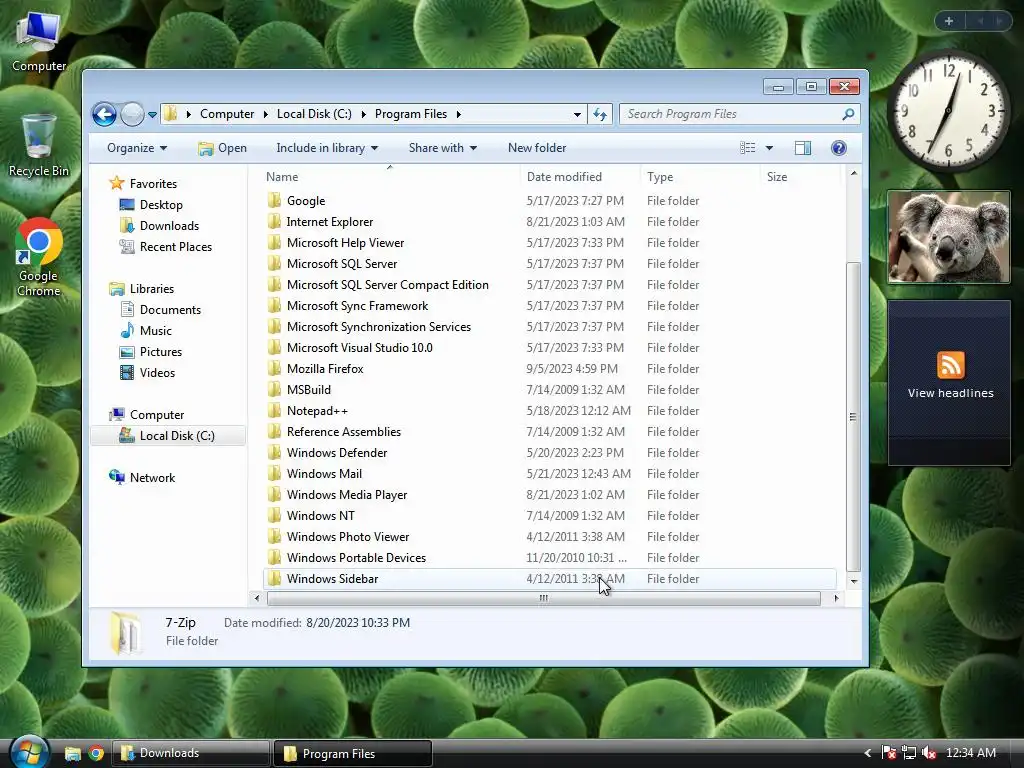Image resolution: width=1024 pixels, height=768 pixels.
Task: Select Local Disk (C:) in breadcrumb path
Action: coord(314,114)
